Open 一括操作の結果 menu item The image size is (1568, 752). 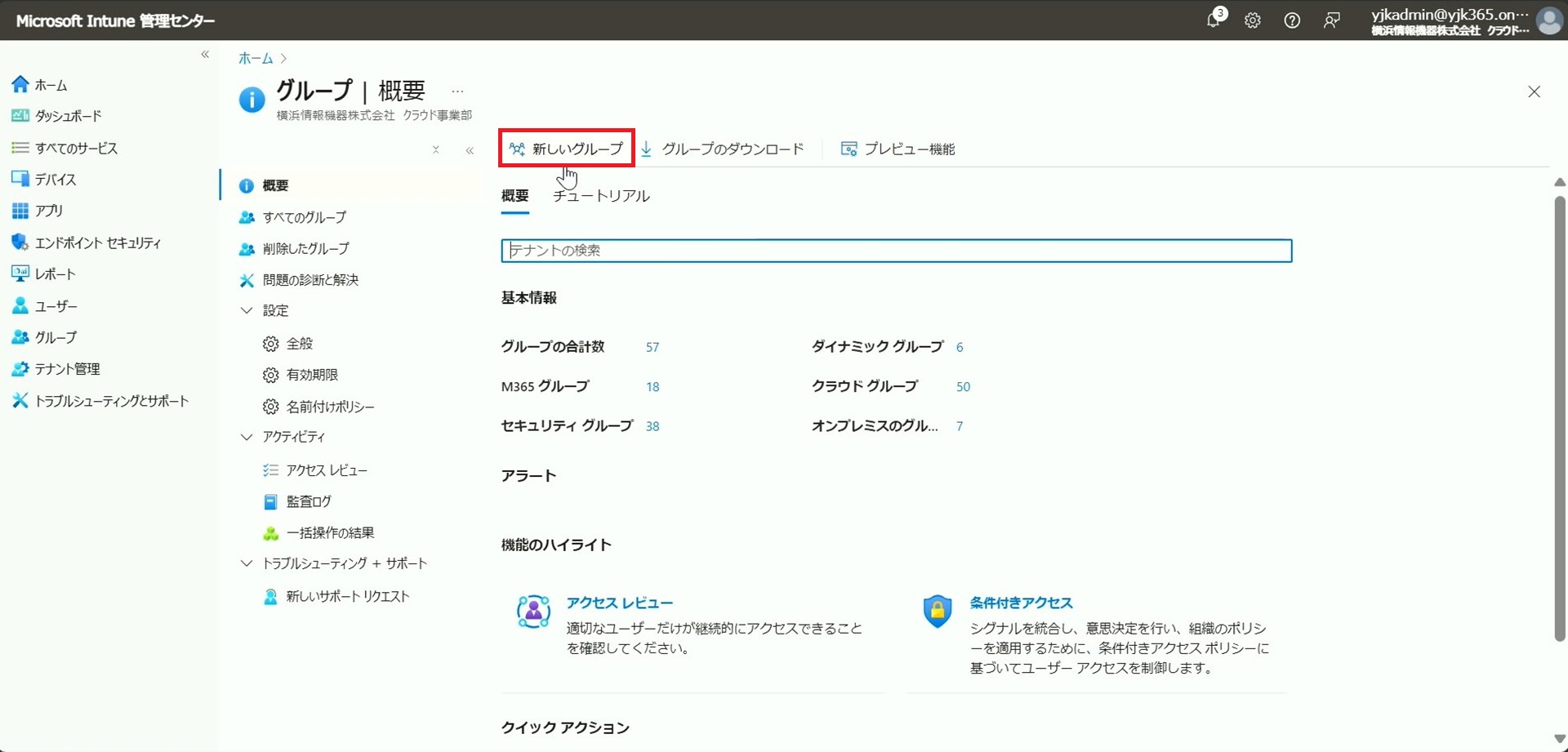click(x=330, y=533)
